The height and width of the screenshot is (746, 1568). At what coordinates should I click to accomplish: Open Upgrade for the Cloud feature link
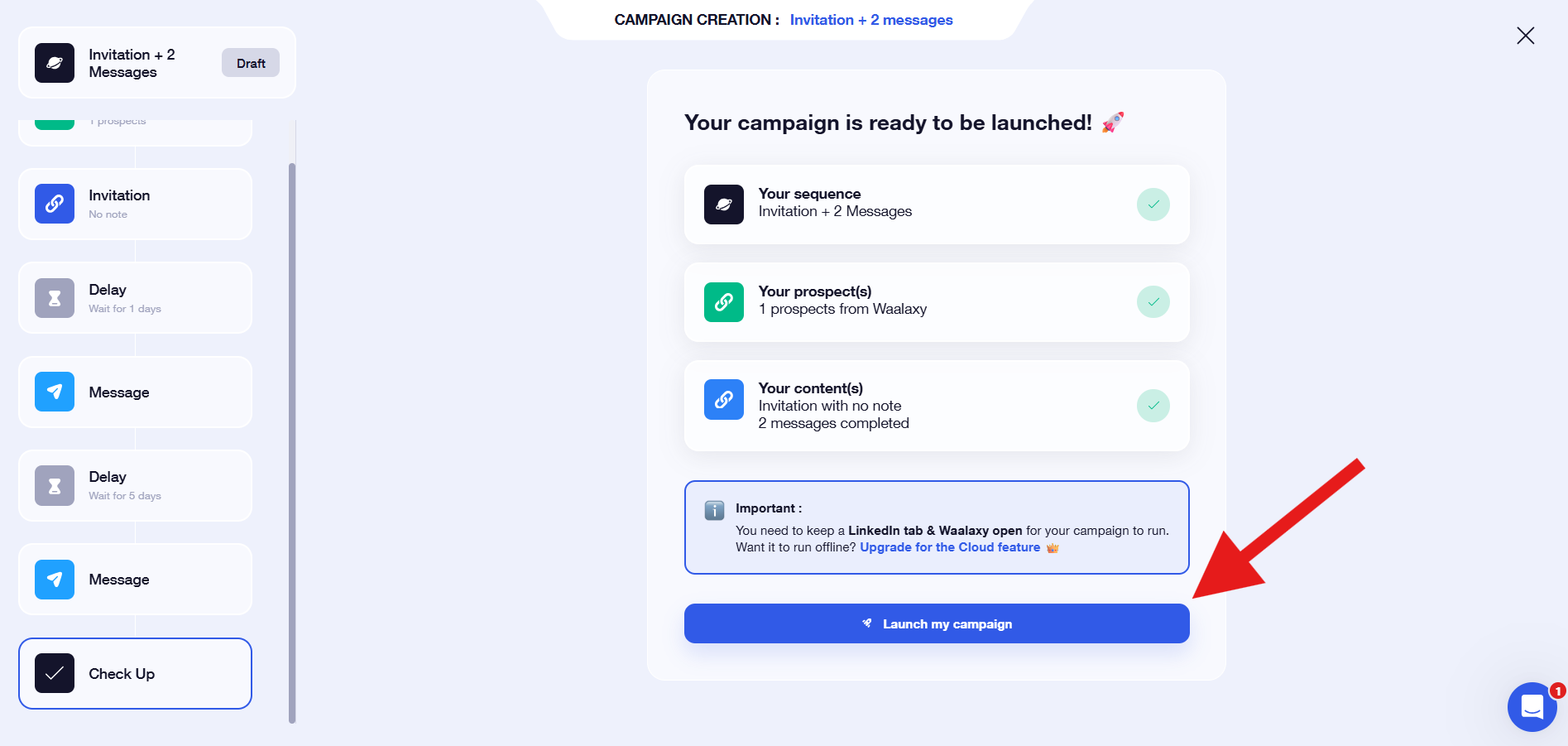point(950,547)
